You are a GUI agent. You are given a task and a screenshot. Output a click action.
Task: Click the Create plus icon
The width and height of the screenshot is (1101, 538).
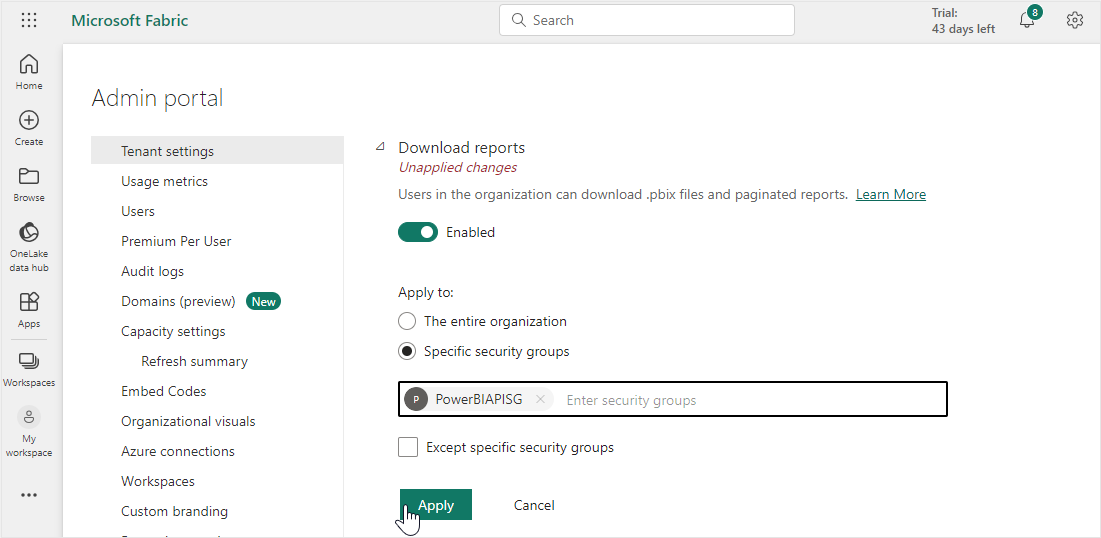29,121
